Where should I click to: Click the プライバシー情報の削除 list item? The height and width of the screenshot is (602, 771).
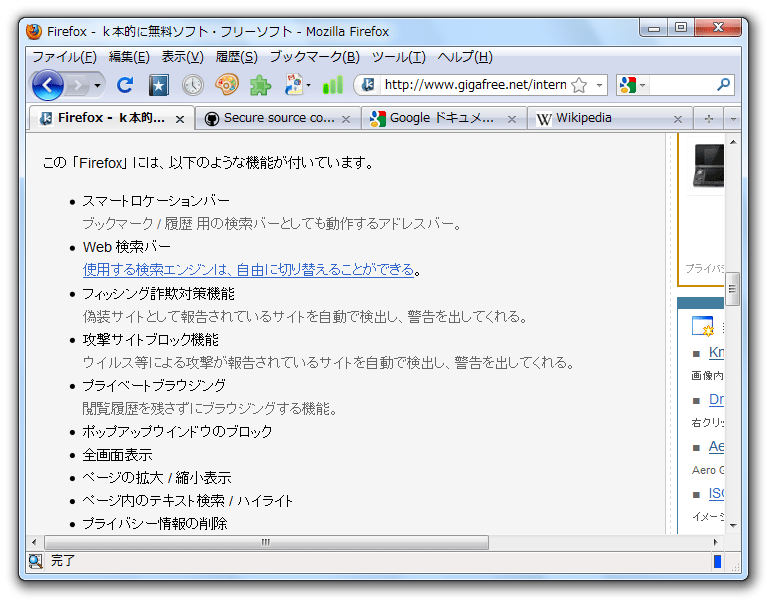(x=155, y=523)
